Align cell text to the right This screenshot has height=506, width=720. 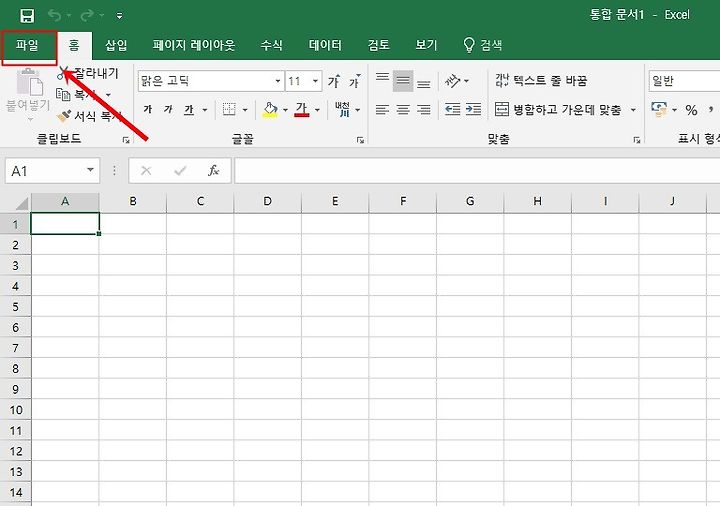423,109
